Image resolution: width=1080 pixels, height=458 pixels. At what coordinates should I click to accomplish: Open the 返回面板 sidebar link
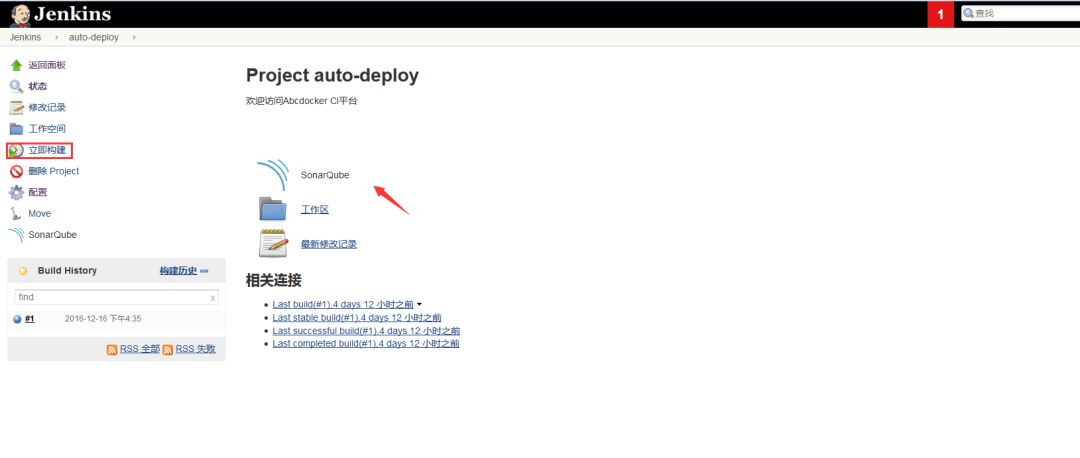tap(47, 65)
